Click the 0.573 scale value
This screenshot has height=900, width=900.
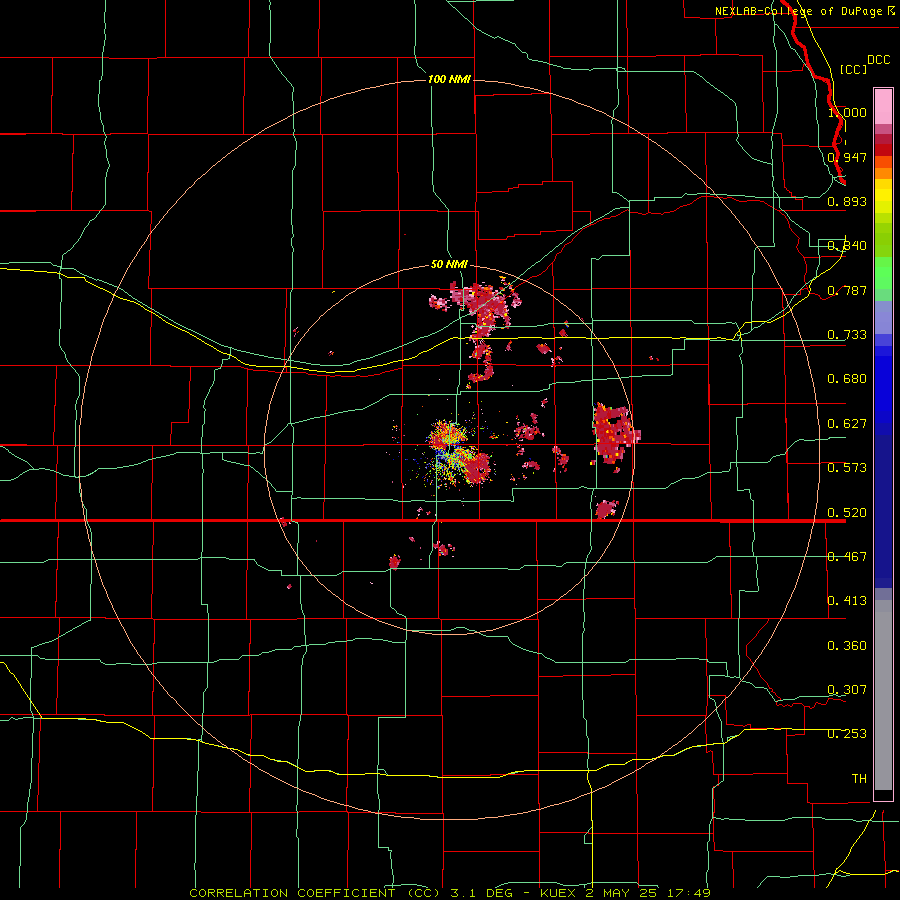pyautogui.click(x=847, y=468)
